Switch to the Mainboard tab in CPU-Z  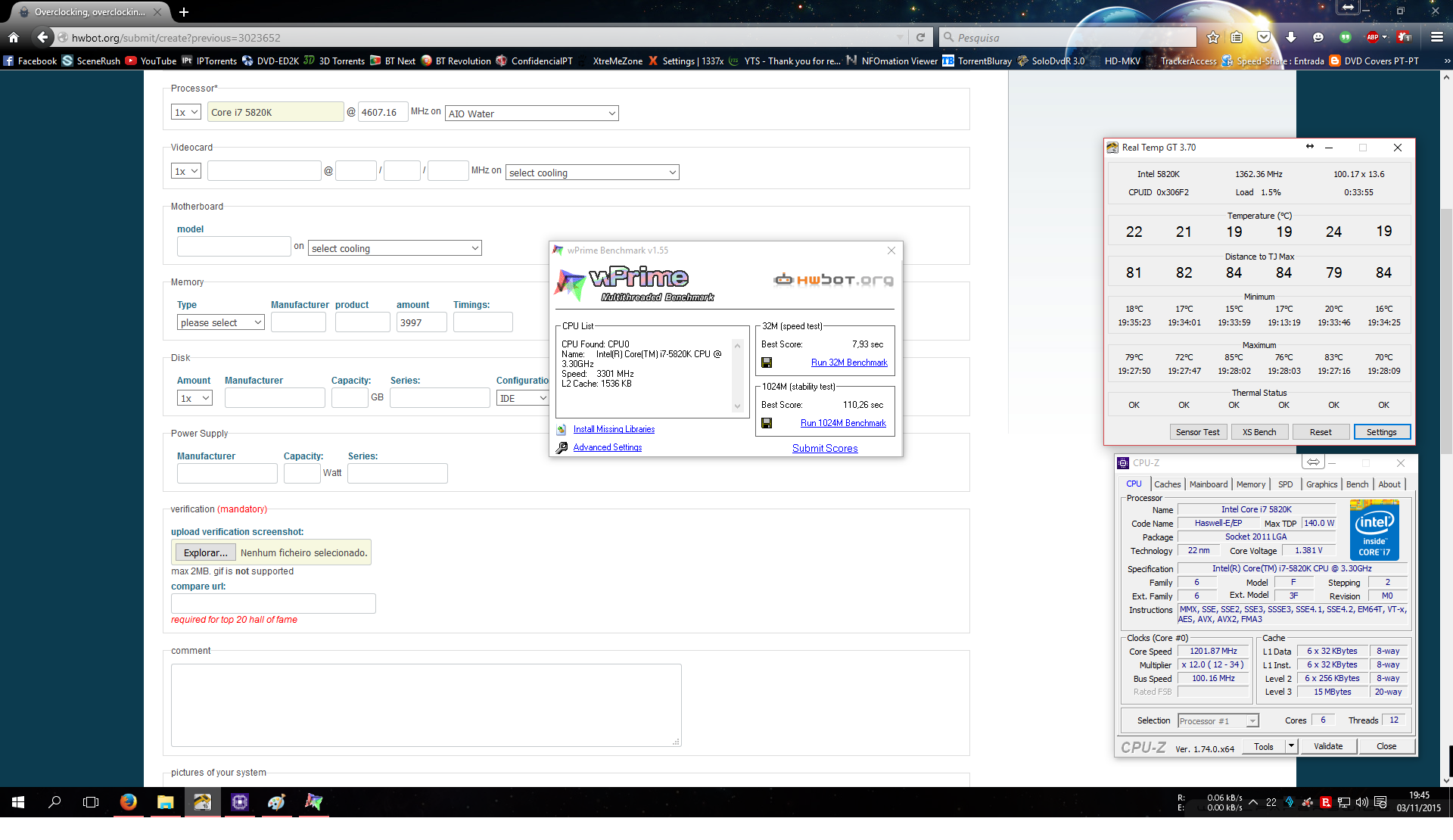coord(1209,484)
